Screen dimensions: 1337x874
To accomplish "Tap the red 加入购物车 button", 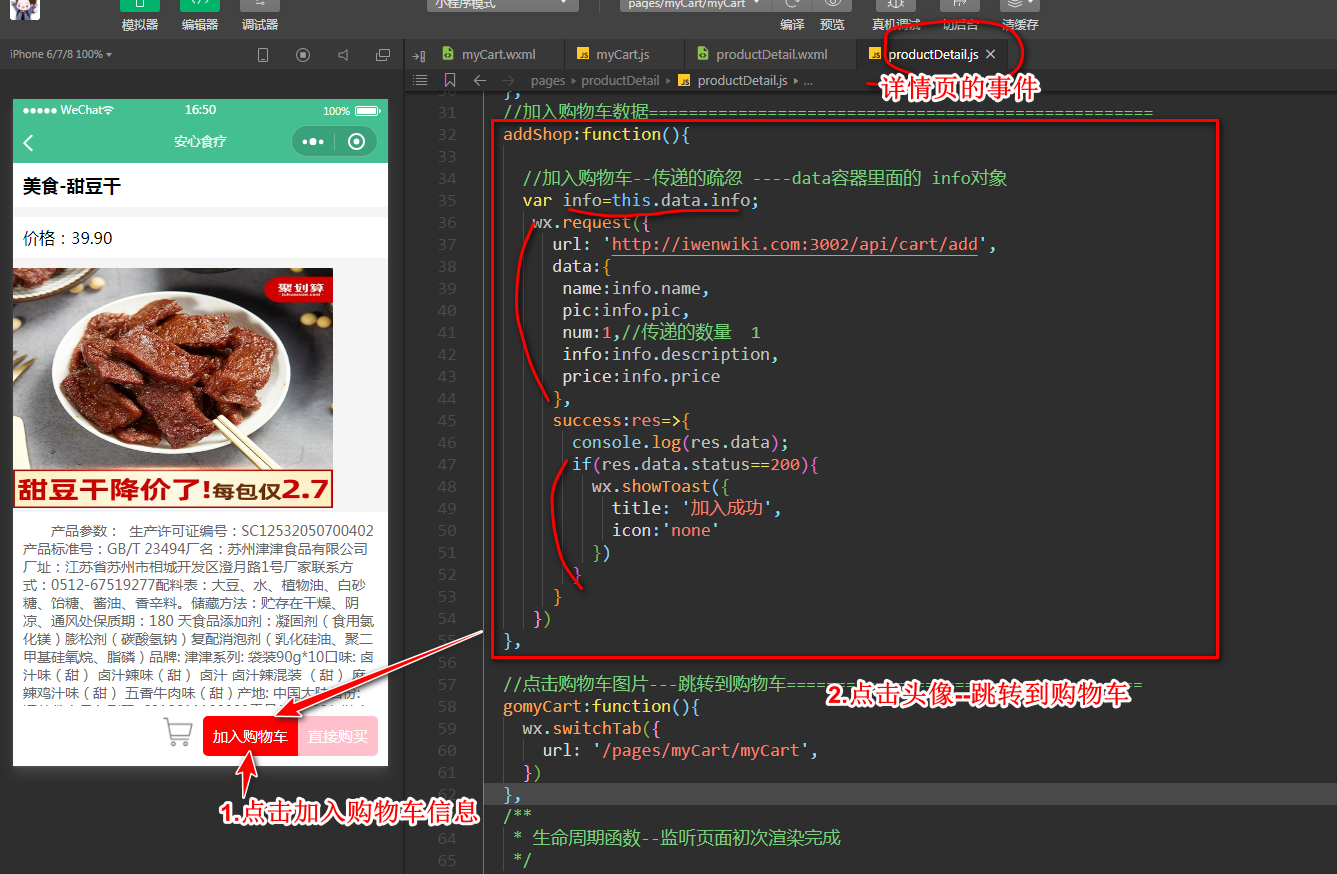I will tap(250, 737).
